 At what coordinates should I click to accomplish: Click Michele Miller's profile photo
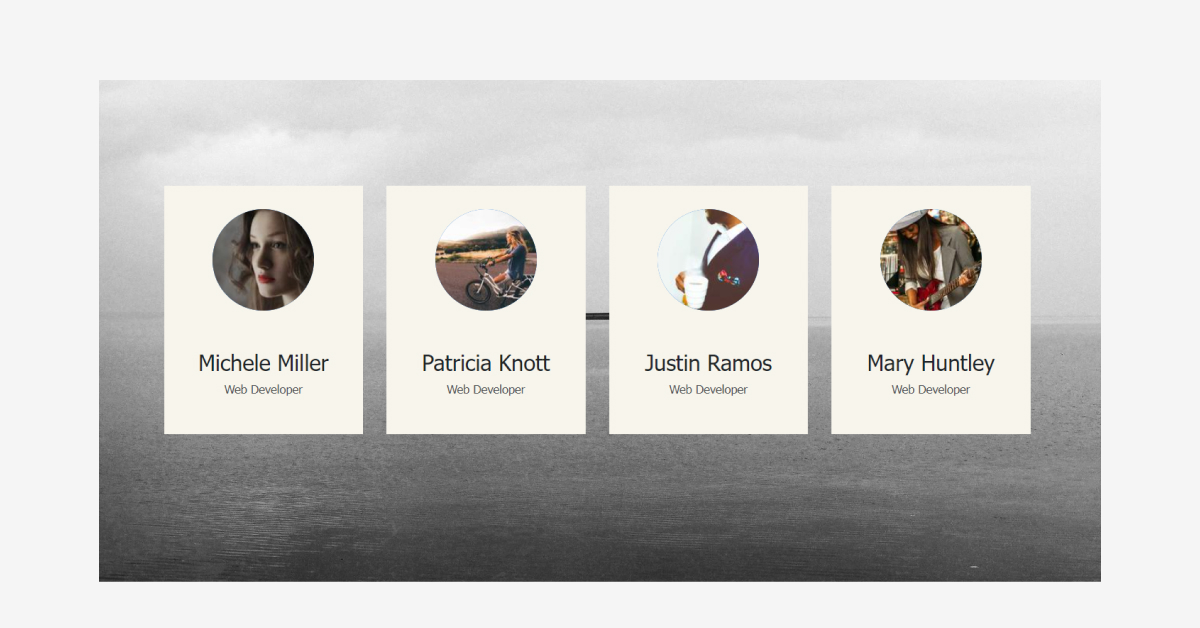(263, 260)
